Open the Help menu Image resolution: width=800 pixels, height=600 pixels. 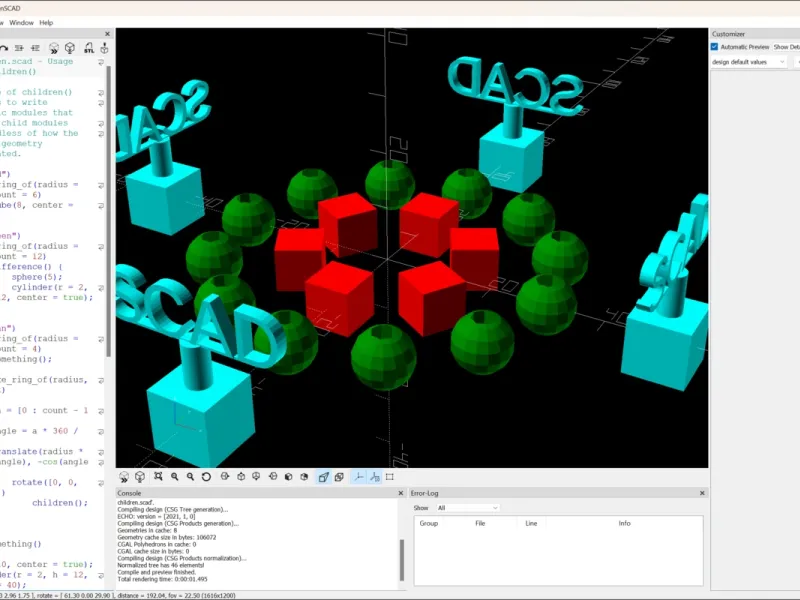click(46, 22)
